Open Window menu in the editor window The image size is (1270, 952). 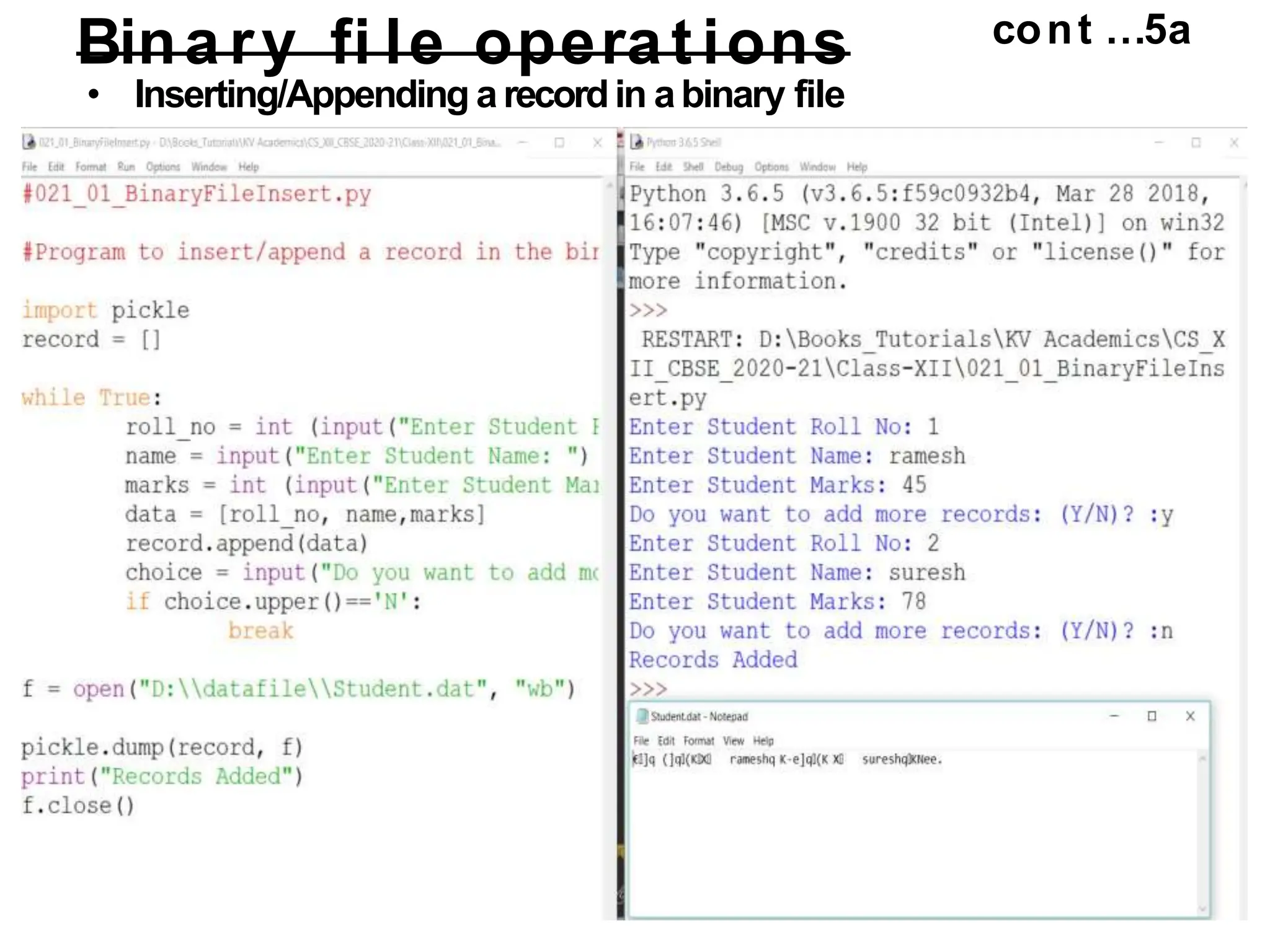[209, 167]
